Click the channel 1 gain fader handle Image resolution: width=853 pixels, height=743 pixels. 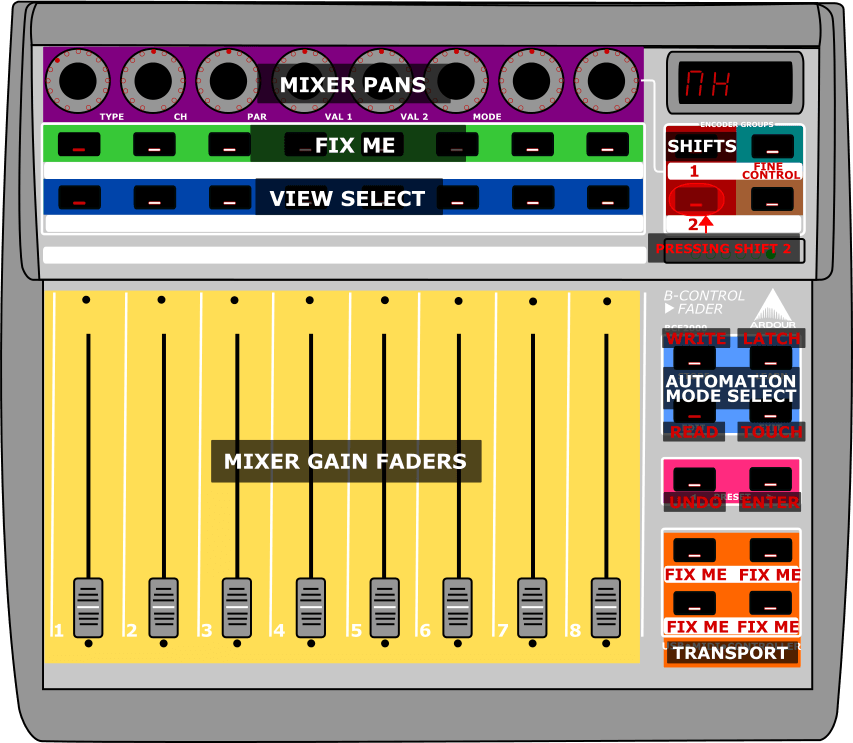pos(88,608)
